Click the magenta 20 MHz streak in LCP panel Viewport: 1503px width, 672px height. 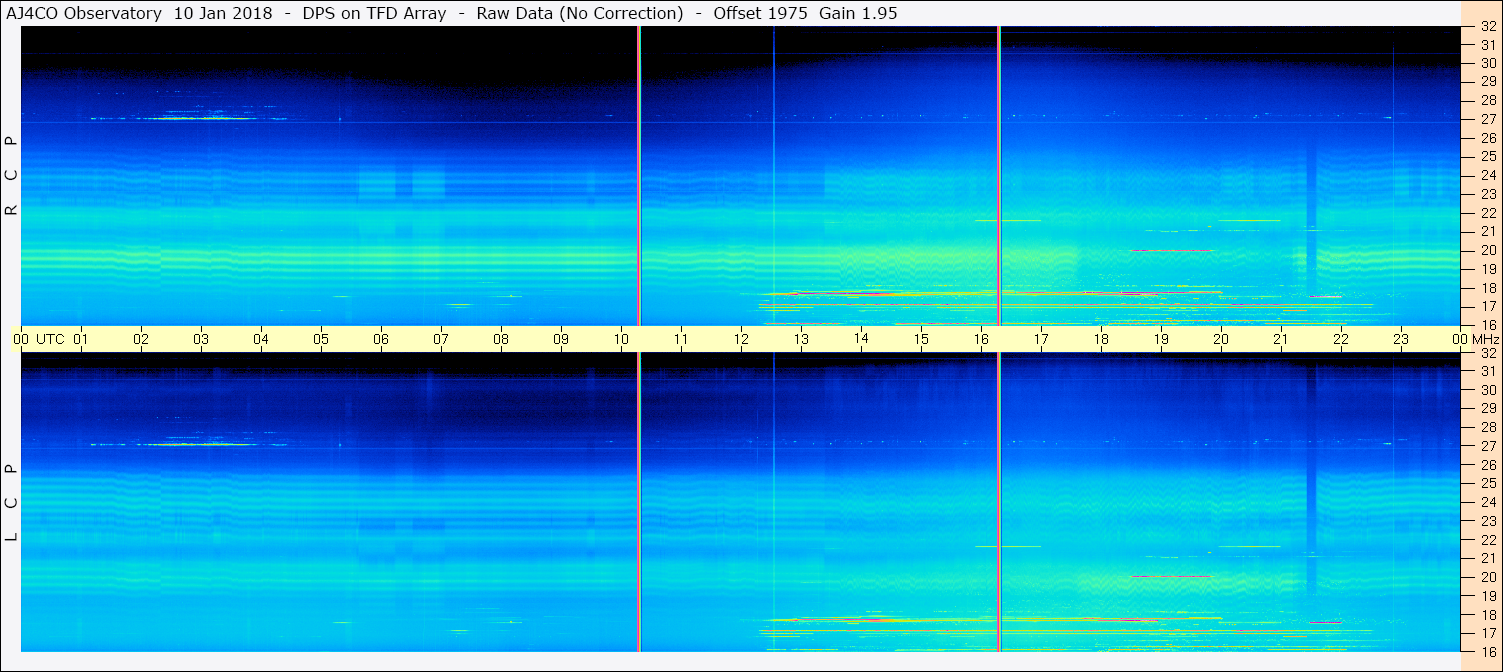(x=1171, y=576)
